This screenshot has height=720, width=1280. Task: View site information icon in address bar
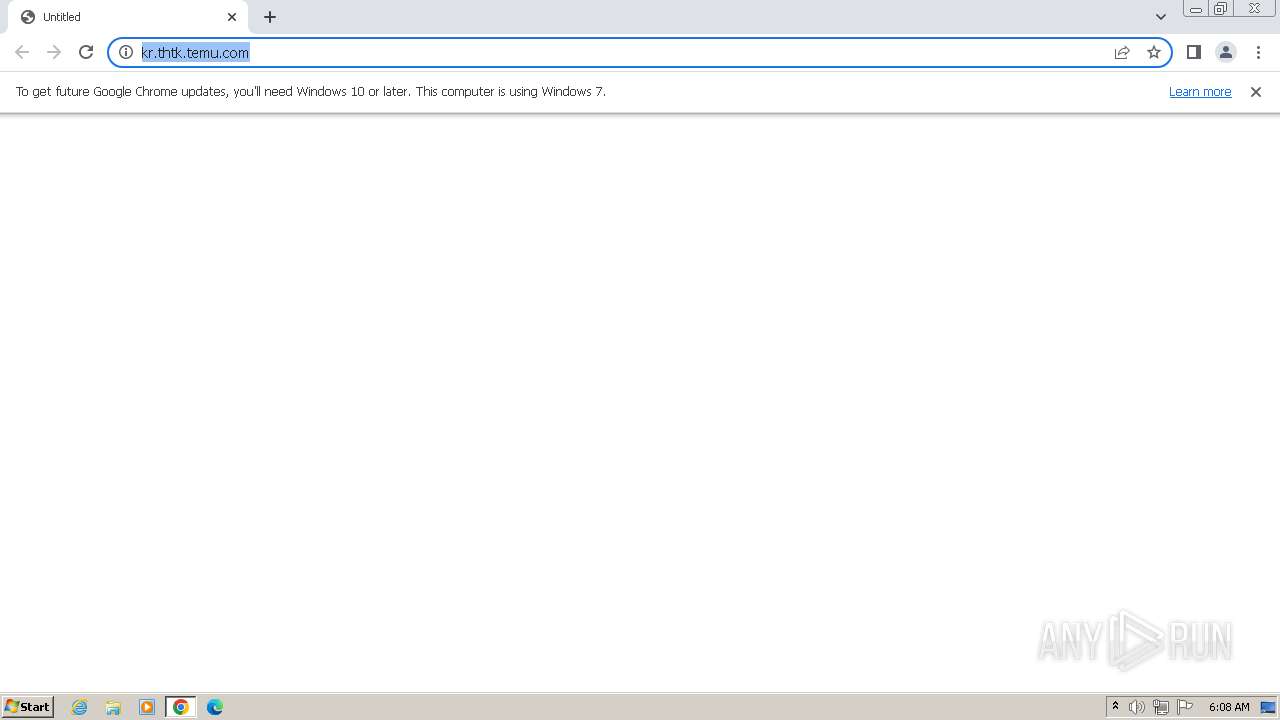[x=126, y=52]
